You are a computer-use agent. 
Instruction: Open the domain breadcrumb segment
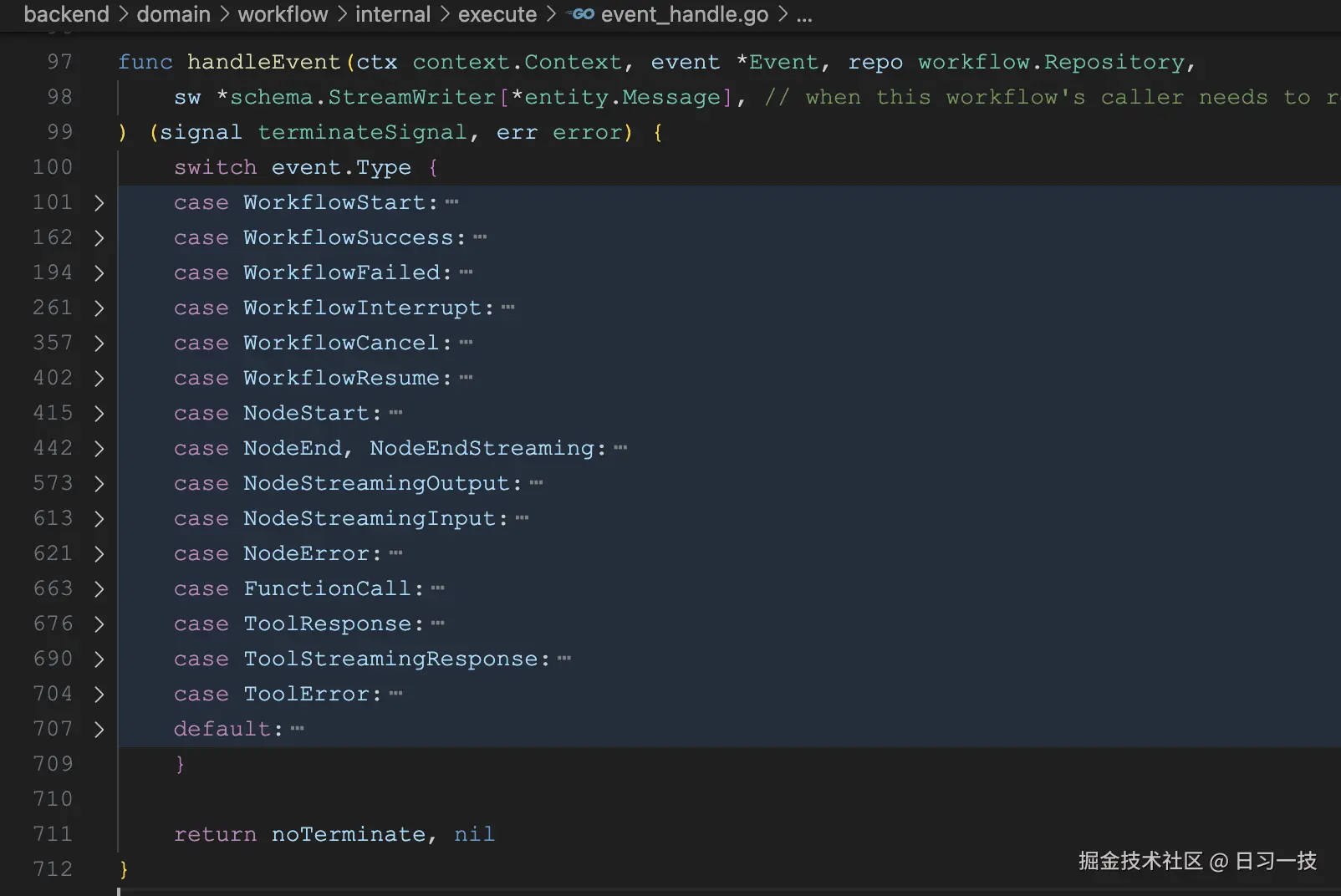[174, 14]
